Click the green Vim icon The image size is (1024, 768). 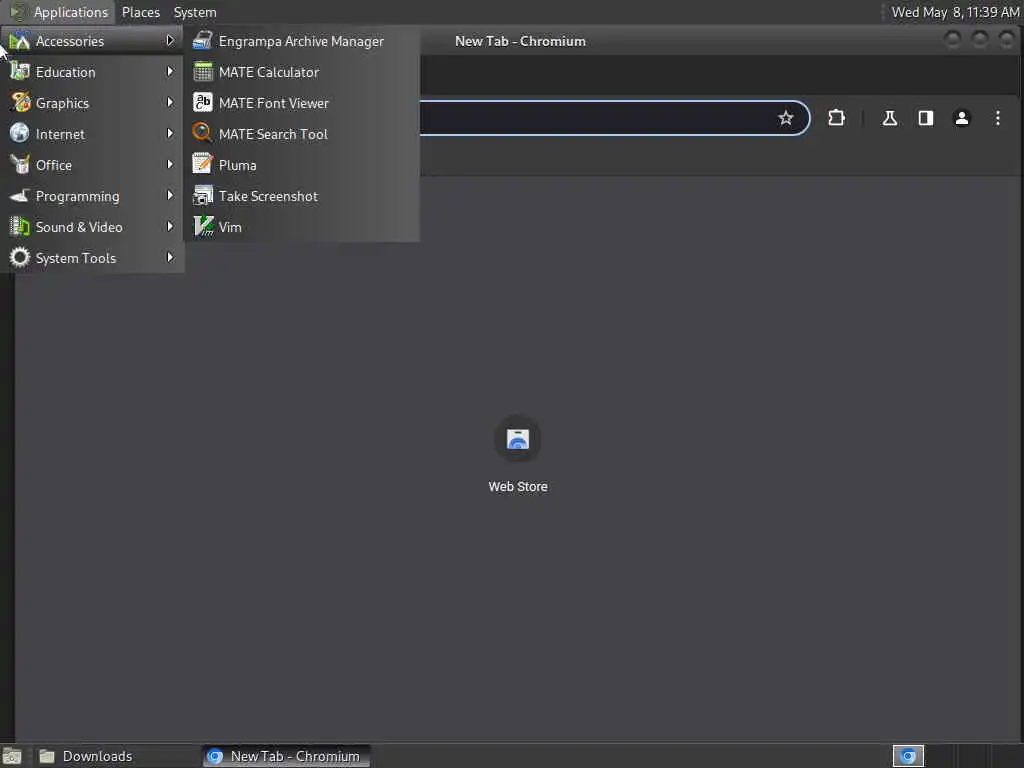[x=203, y=226]
